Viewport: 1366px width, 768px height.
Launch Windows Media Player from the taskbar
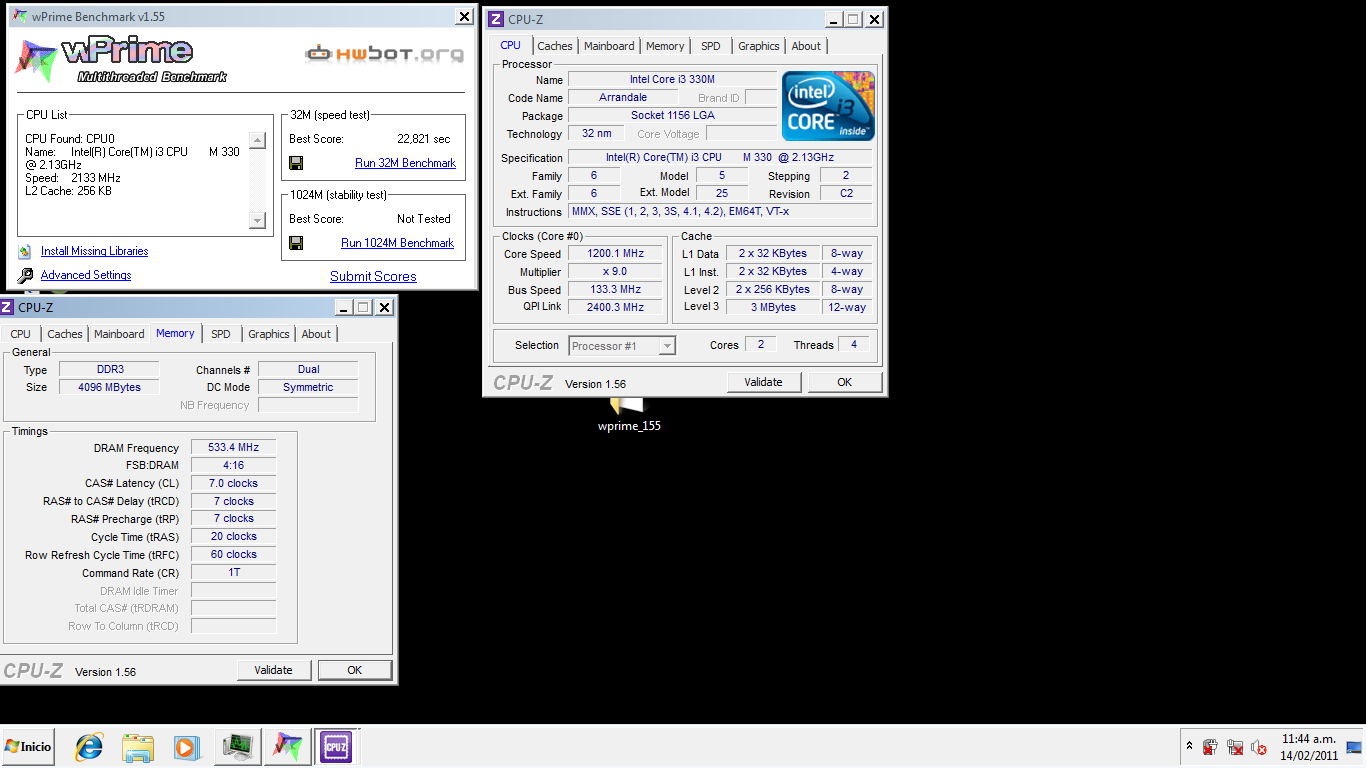pos(186,747)
